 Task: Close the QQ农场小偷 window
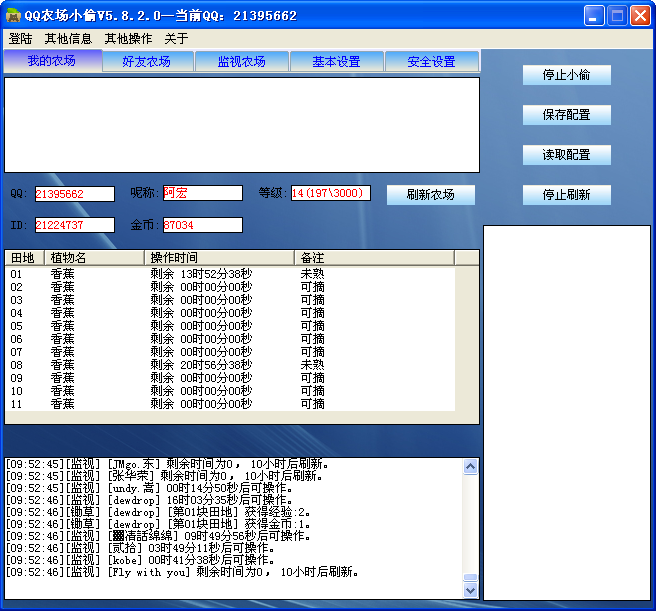coord(641,16)
